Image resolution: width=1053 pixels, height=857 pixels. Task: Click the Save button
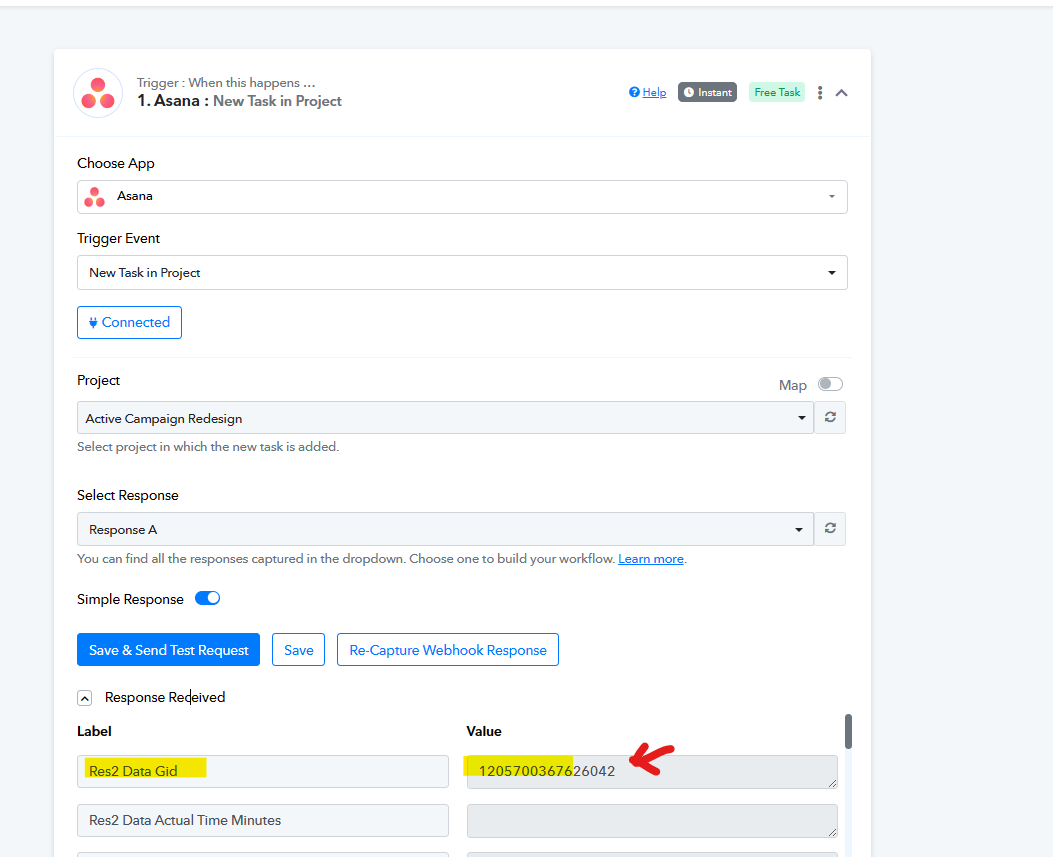point(299,649)
